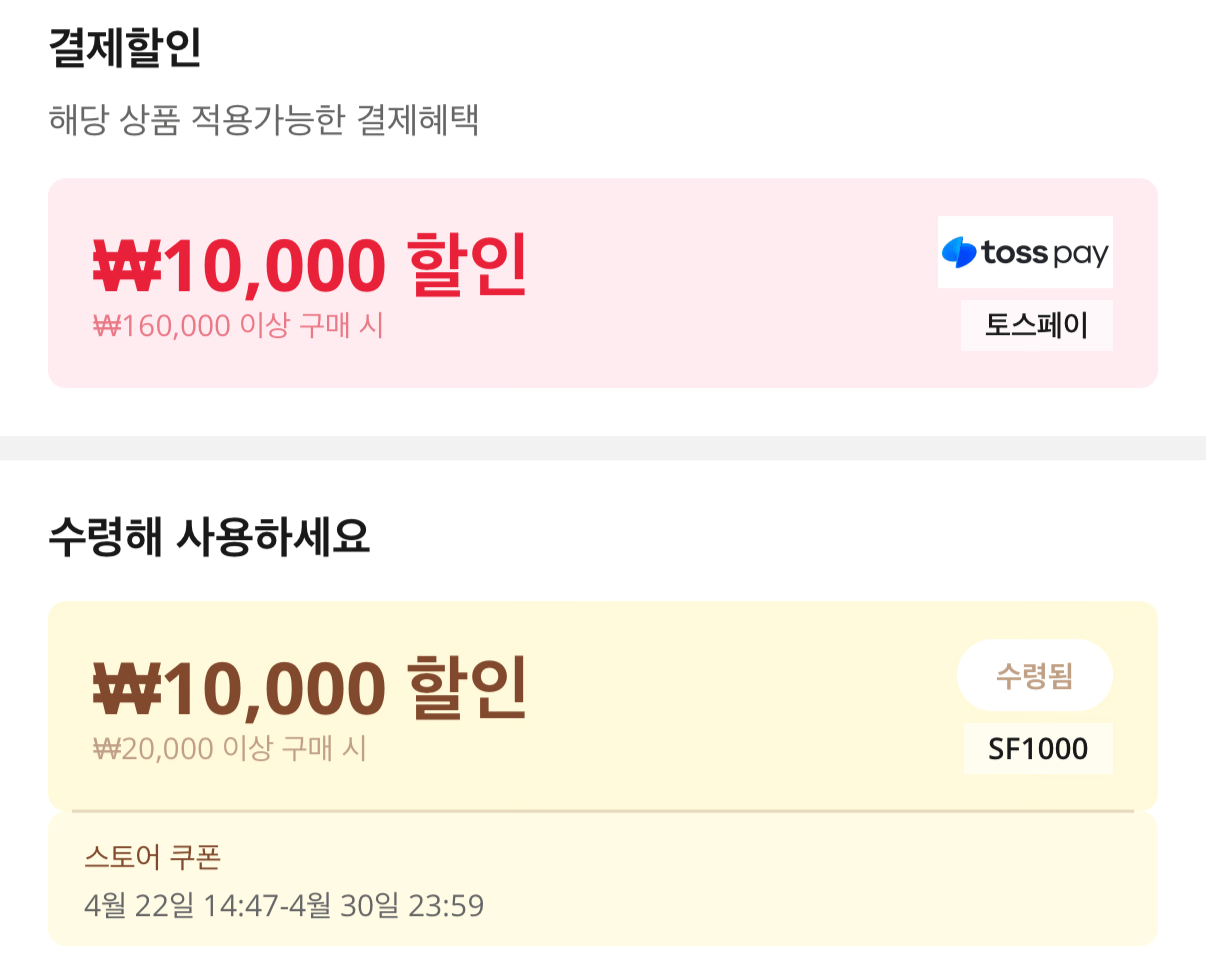Click the ₩20,000 이상 구매 시 condition
Viewport: 1206px width, 978px height.
pyautogui.click(x=230, y=749)
